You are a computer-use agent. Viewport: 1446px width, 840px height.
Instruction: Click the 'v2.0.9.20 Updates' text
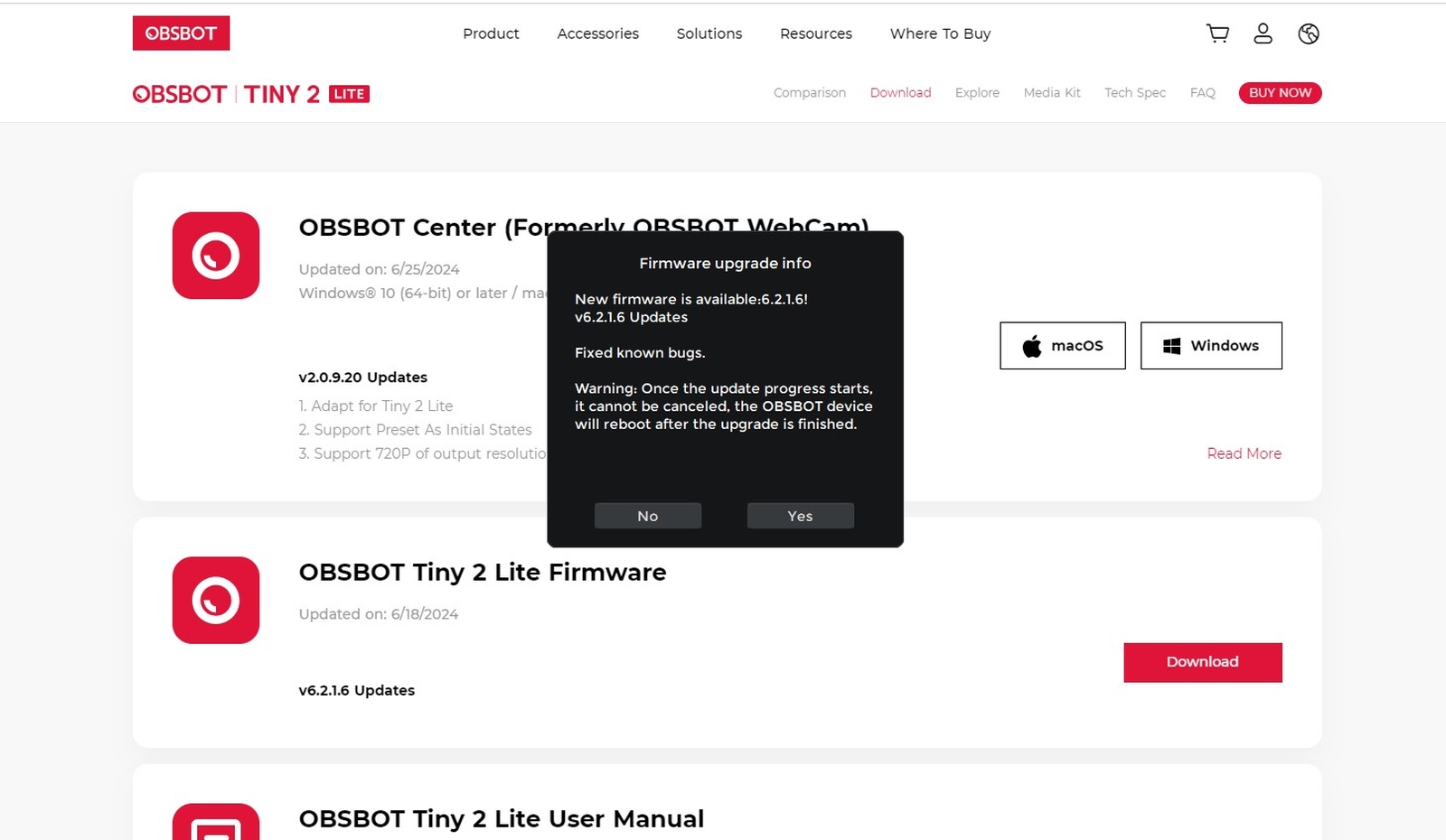pos(363,378)
